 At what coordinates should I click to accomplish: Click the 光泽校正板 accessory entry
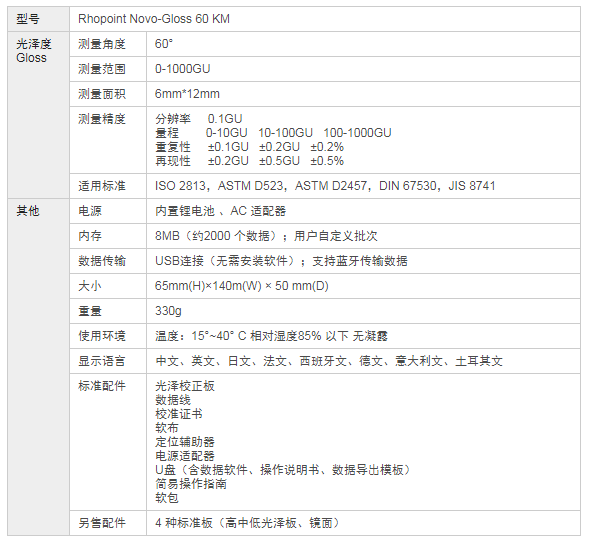185,386
